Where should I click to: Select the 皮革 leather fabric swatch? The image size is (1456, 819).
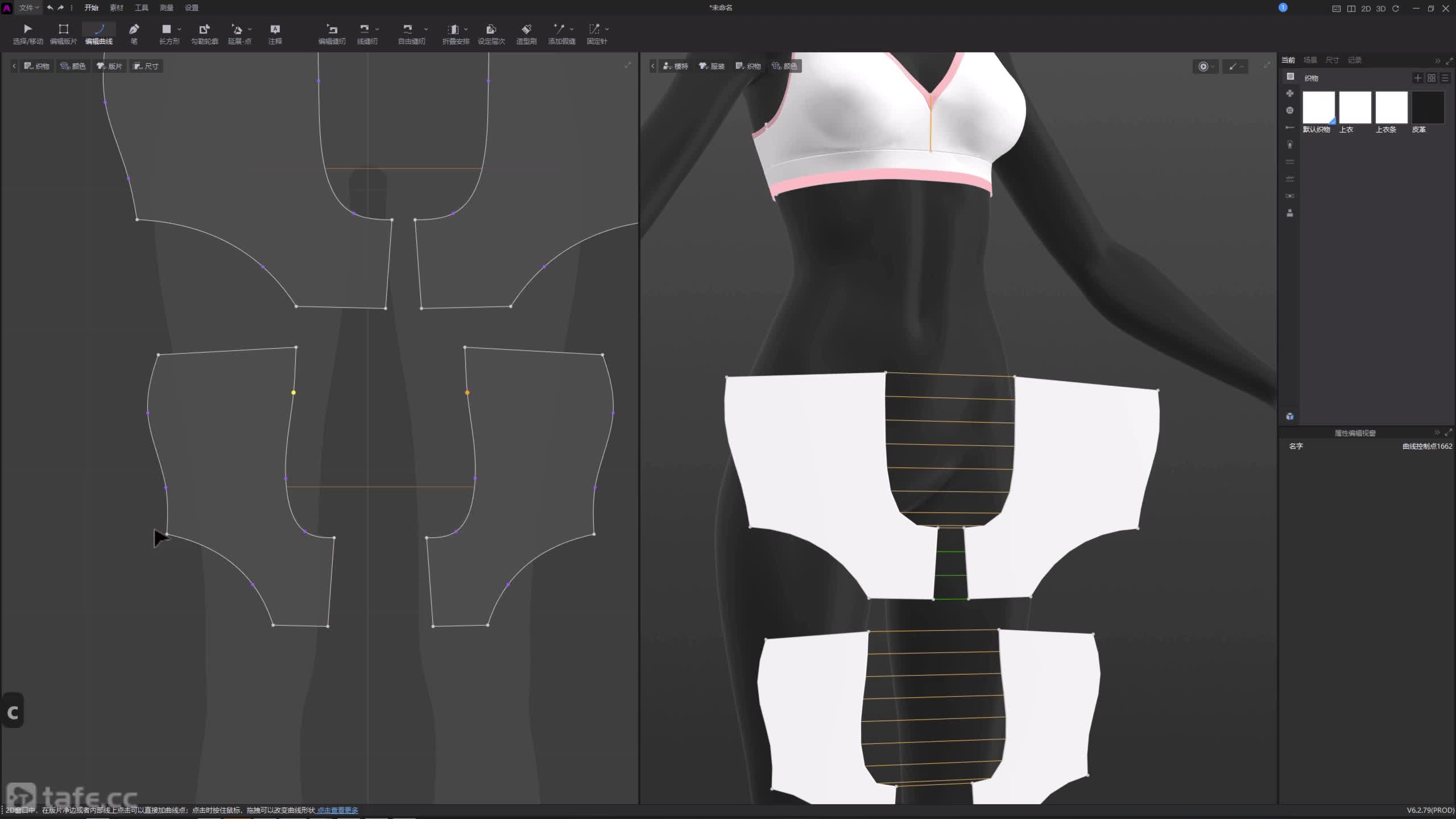(1428, 107)
